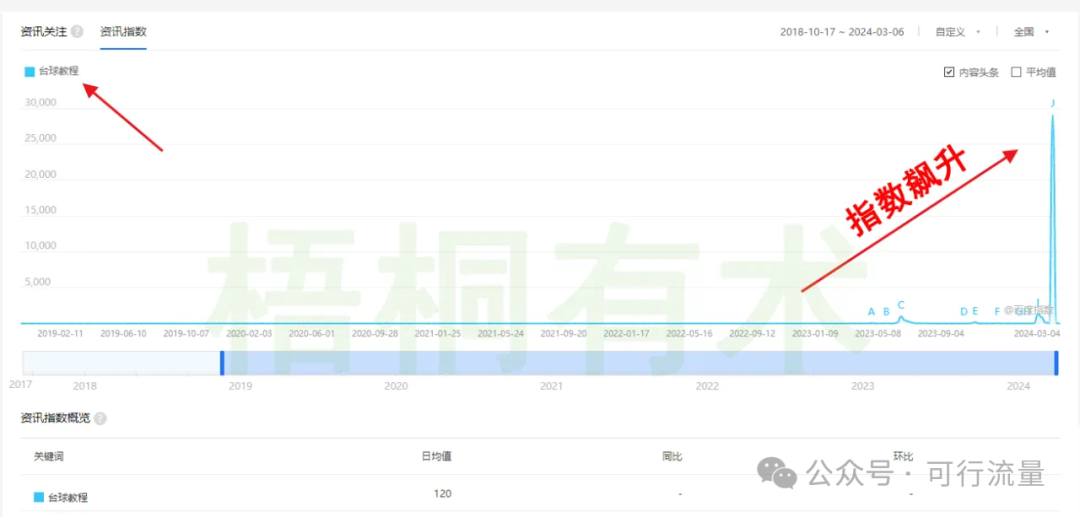1080x517 pixels.
Task: Switch to the 资讯关注 tab
Action: tap(45, 32)
